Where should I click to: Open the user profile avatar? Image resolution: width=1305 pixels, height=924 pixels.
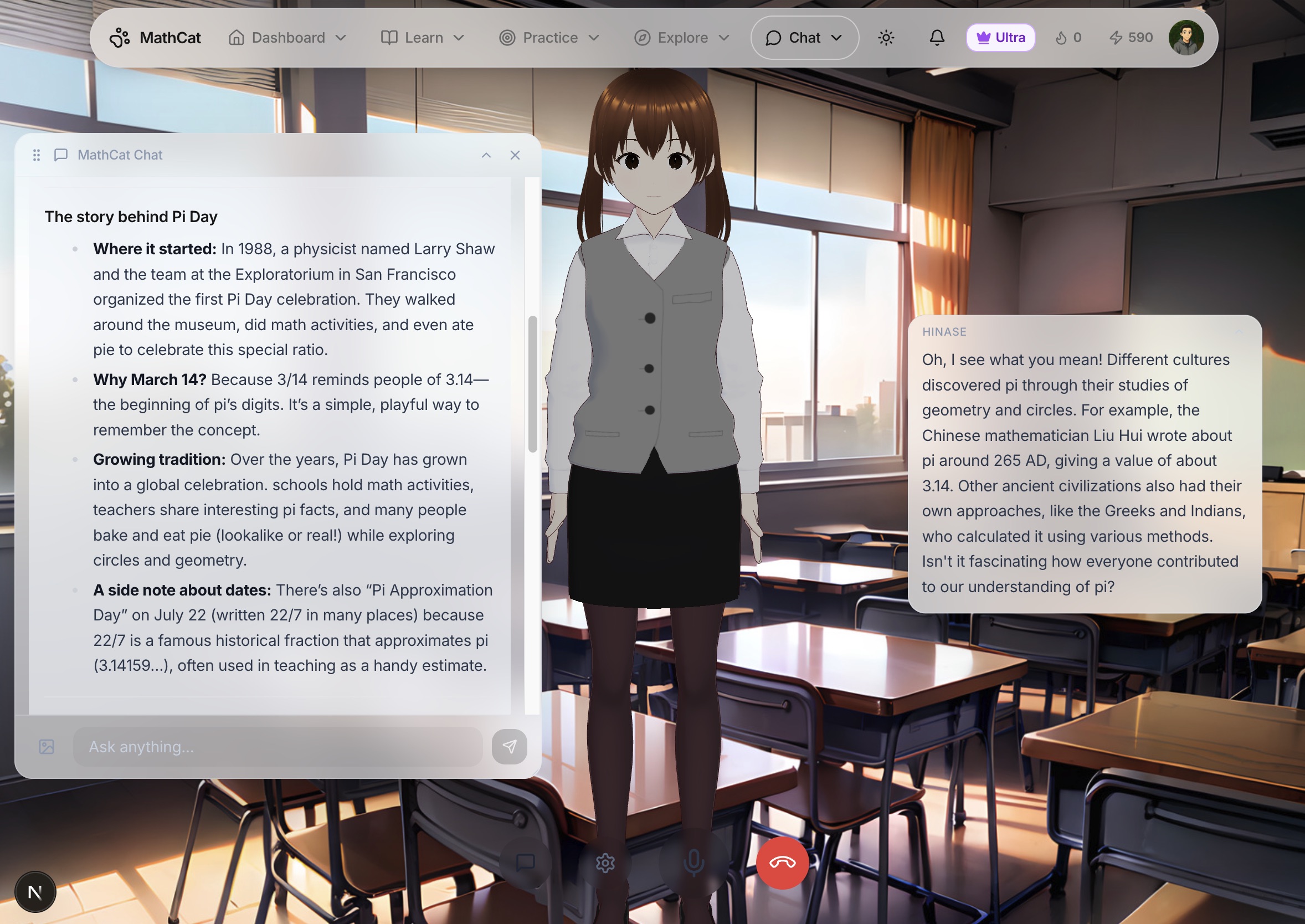(1185, 38)
